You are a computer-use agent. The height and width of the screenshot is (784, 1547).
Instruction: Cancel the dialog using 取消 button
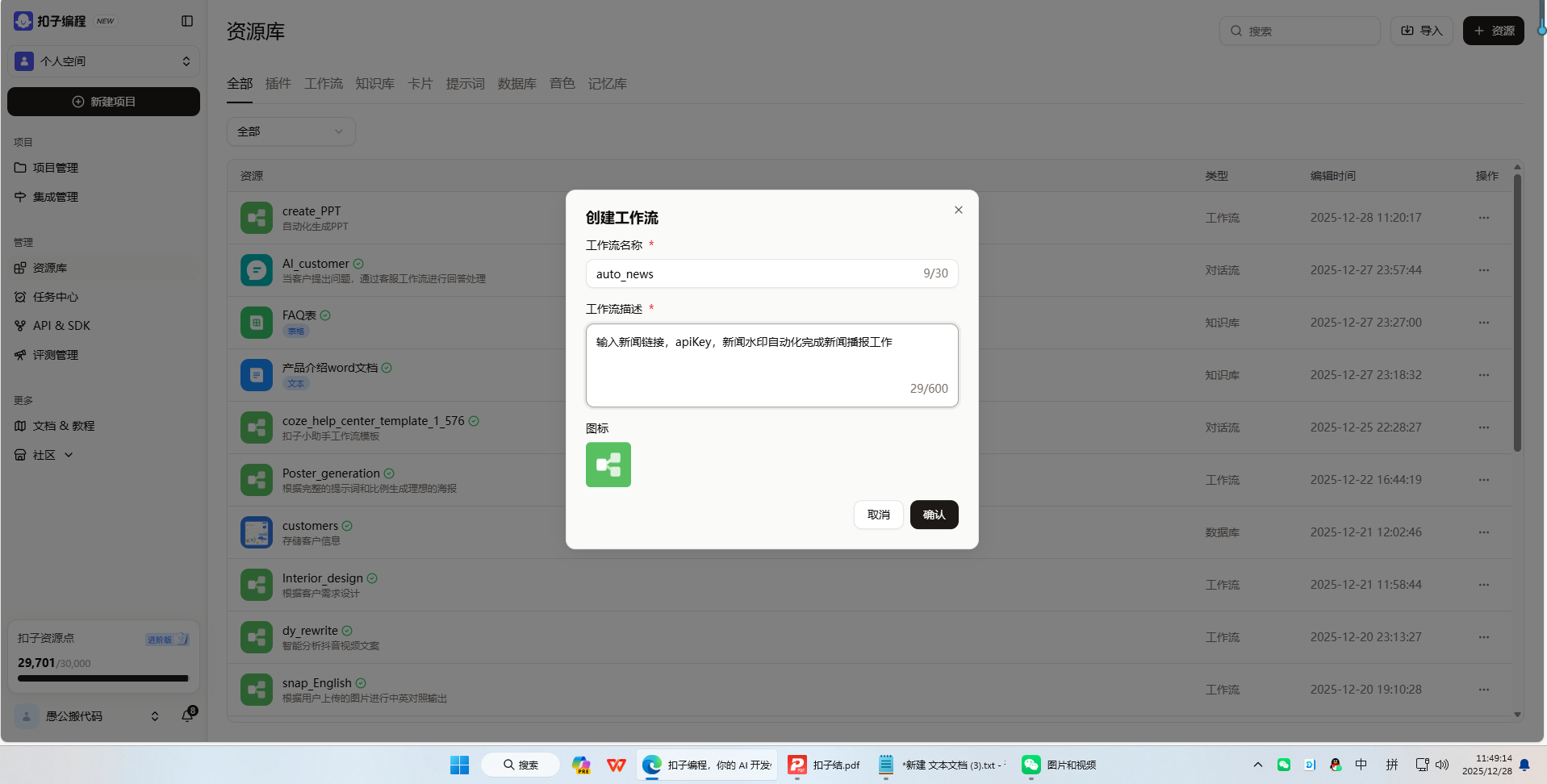[x=878, y=514]
